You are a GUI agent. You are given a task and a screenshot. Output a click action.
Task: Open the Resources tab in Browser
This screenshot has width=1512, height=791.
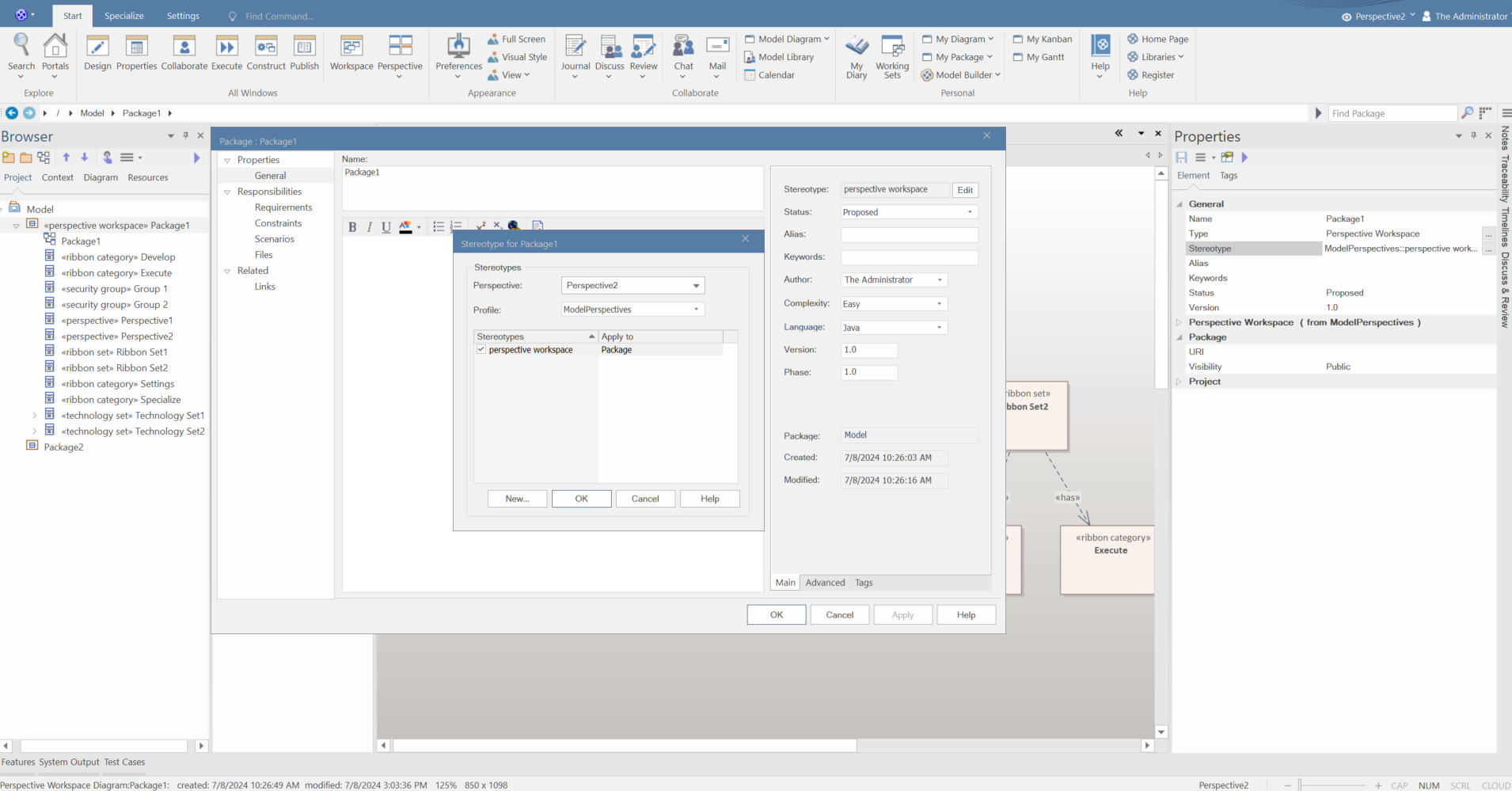point(148,177)
